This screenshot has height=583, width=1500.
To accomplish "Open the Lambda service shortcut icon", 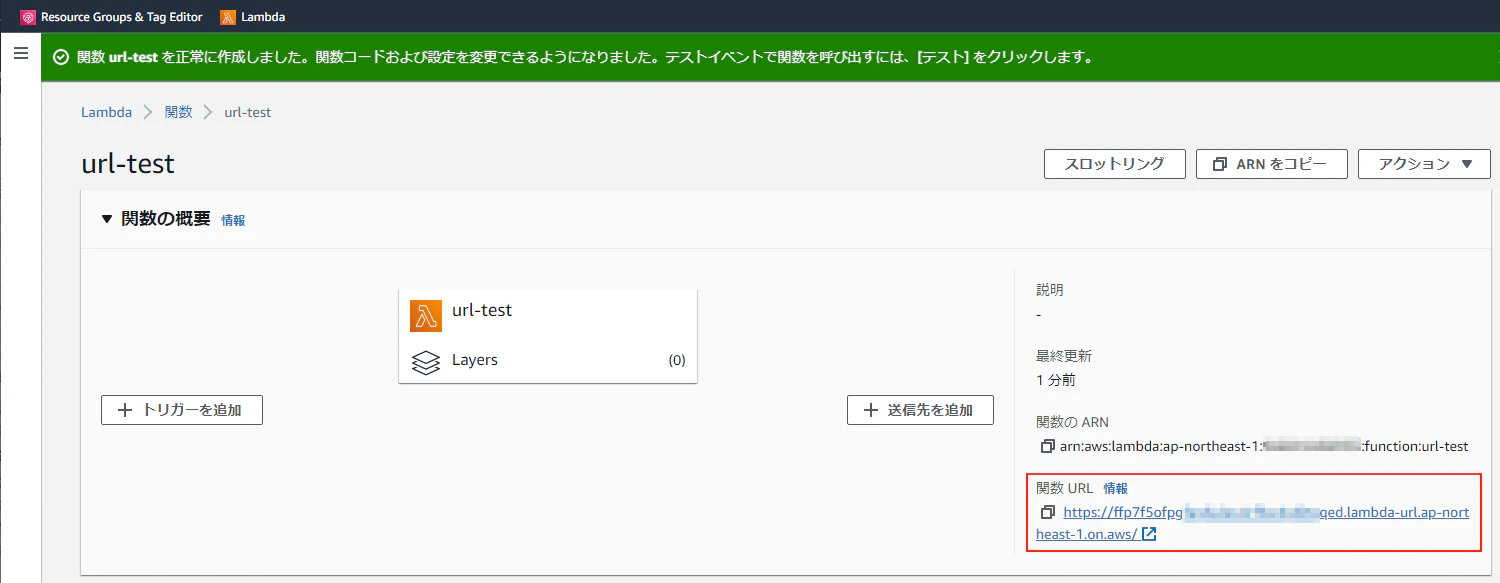I will point(228,17).
